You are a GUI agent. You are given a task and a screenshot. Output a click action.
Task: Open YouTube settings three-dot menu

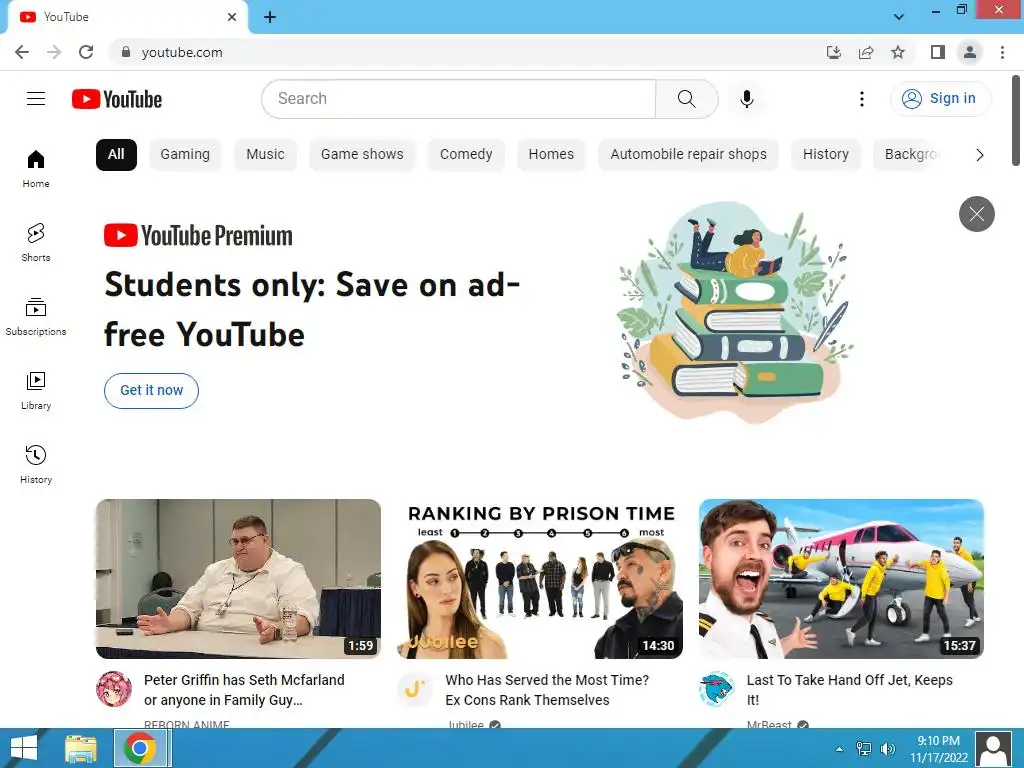[x=861, y=99]
